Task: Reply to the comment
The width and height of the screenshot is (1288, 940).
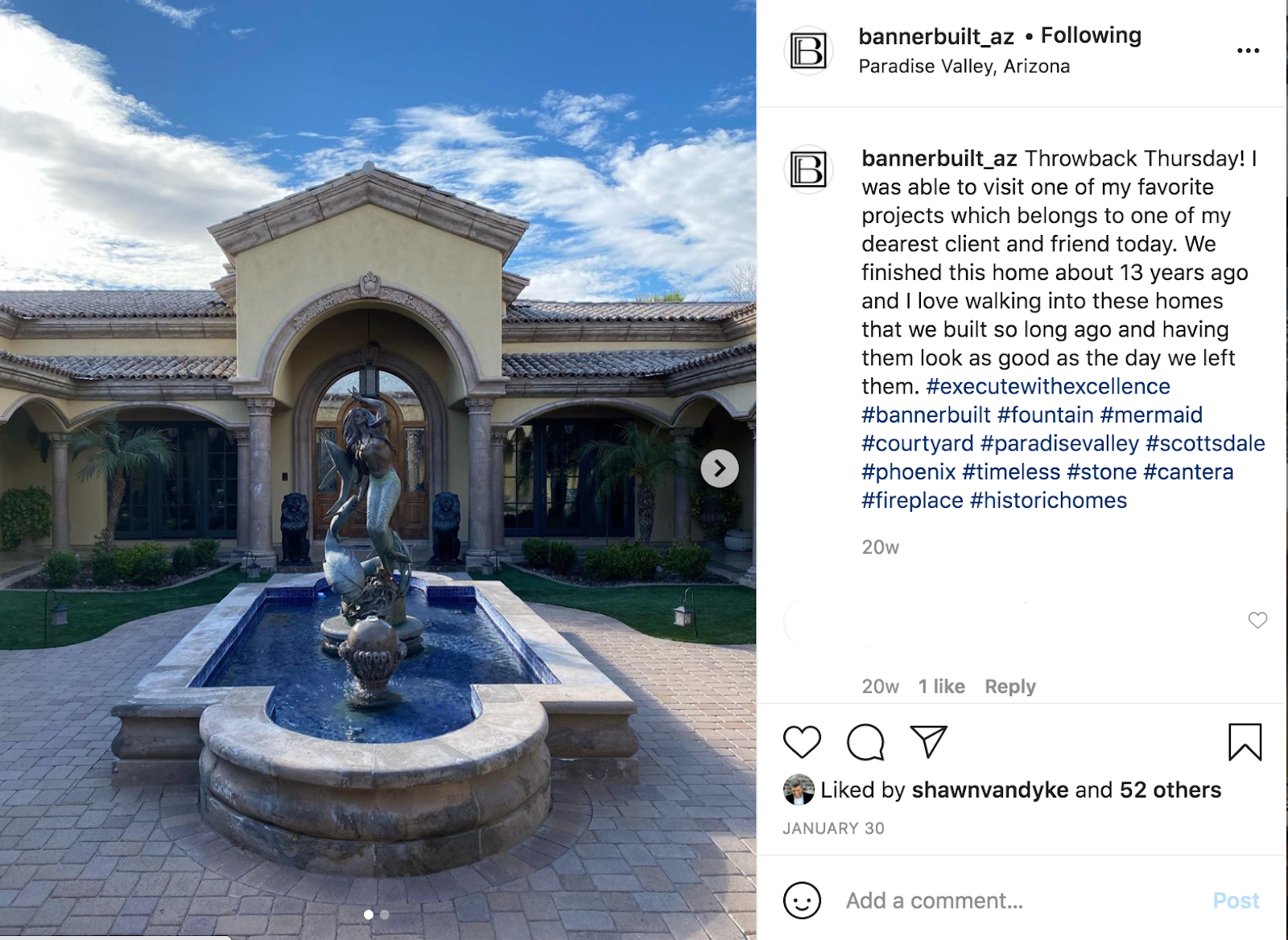Action: tap(1009, 686)
